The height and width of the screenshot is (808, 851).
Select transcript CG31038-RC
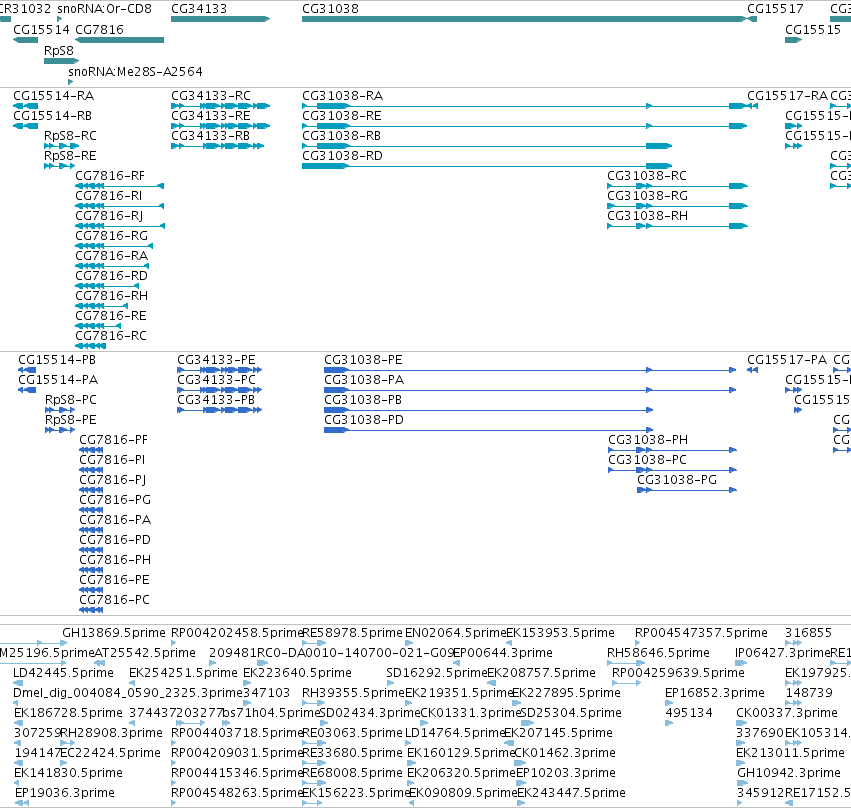[646, 176]
